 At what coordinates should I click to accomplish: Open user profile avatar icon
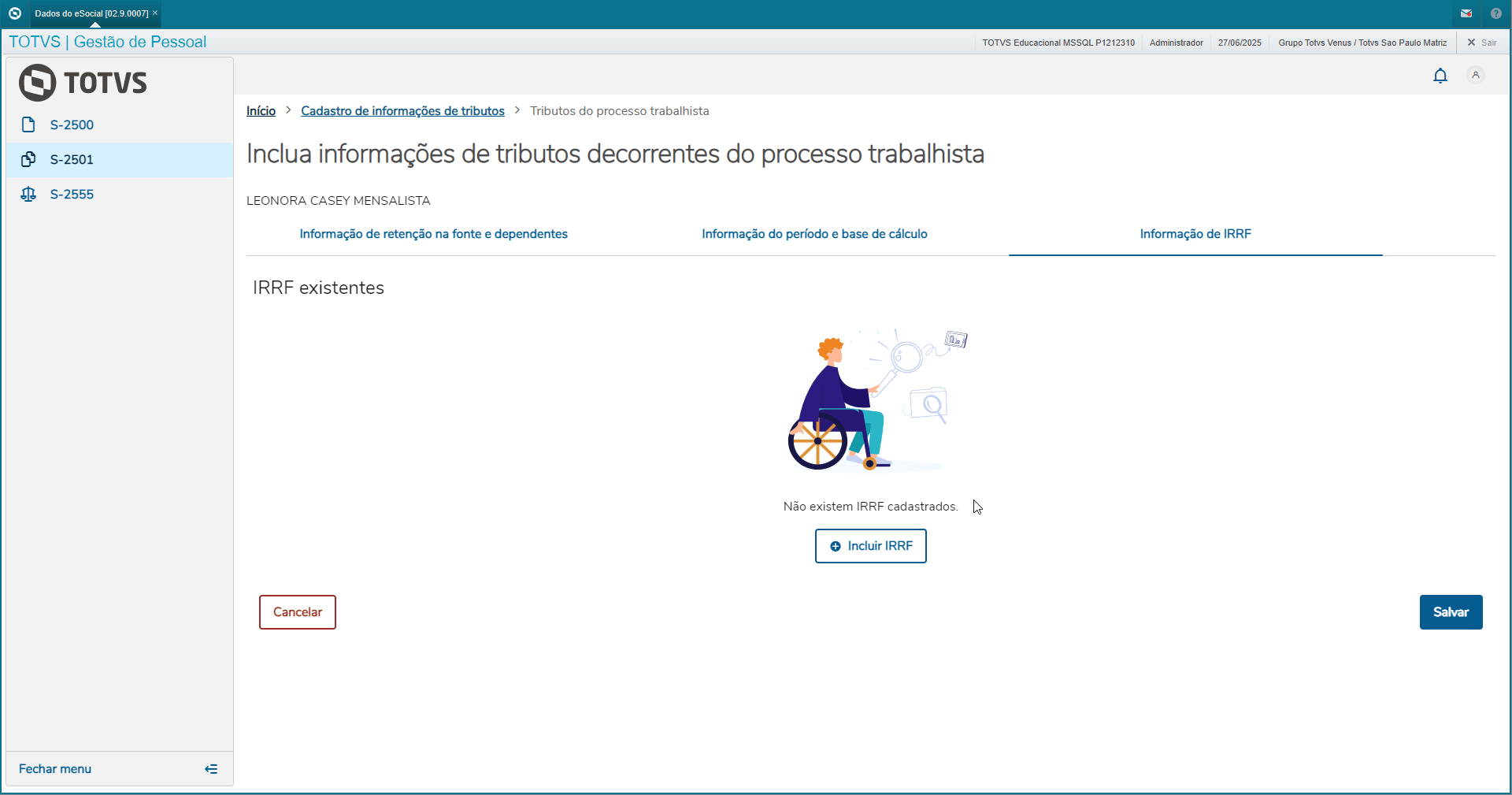[x=1476, y=75]
